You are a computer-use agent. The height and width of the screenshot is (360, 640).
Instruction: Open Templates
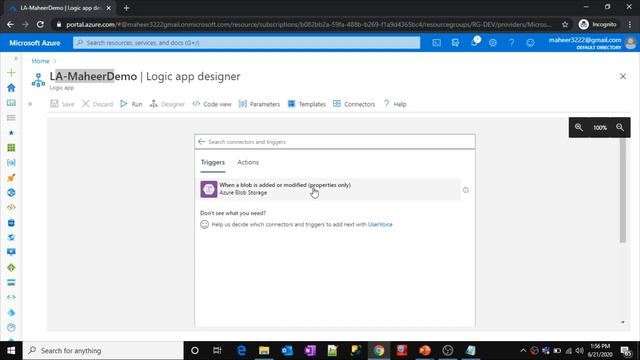point(307,104)
